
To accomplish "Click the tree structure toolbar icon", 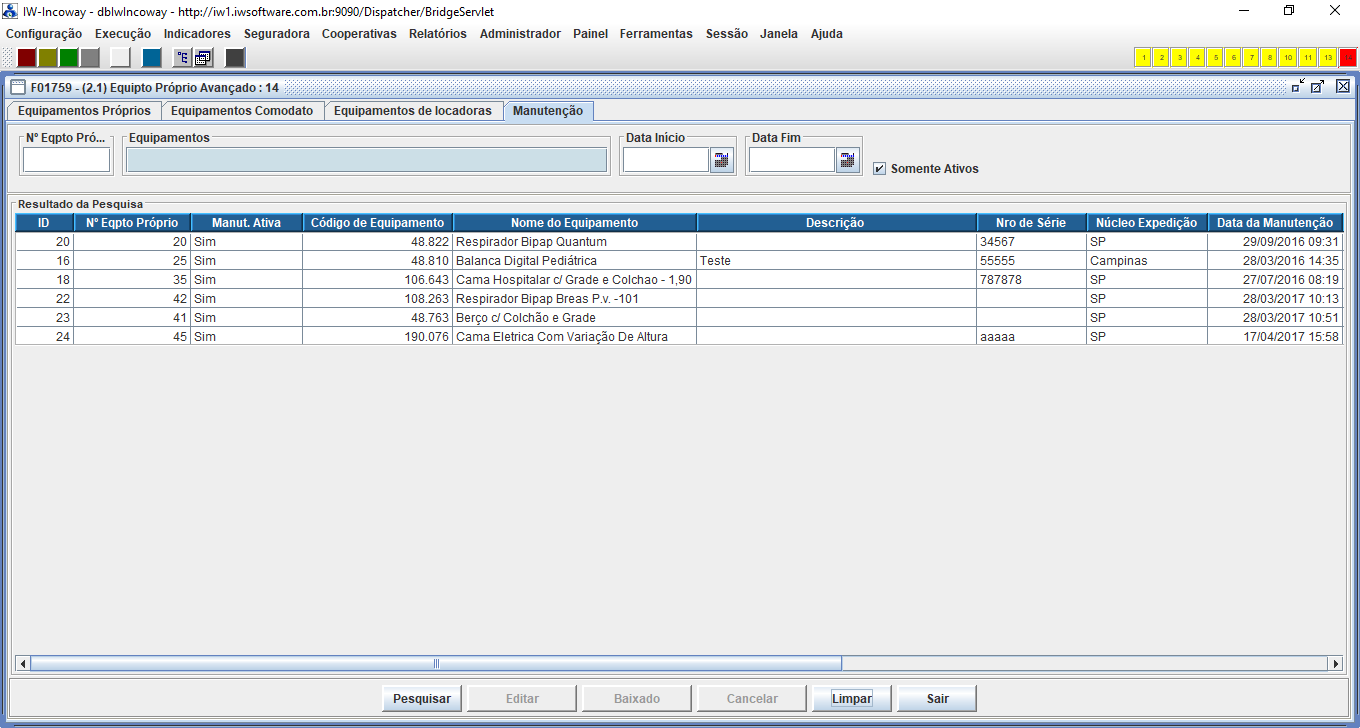I will pos(183,57).
